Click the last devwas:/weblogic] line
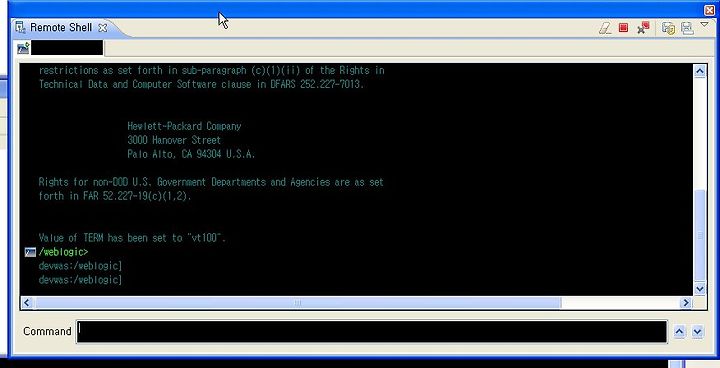The height and width of the screenshot is (368, 720). (80, 279)
